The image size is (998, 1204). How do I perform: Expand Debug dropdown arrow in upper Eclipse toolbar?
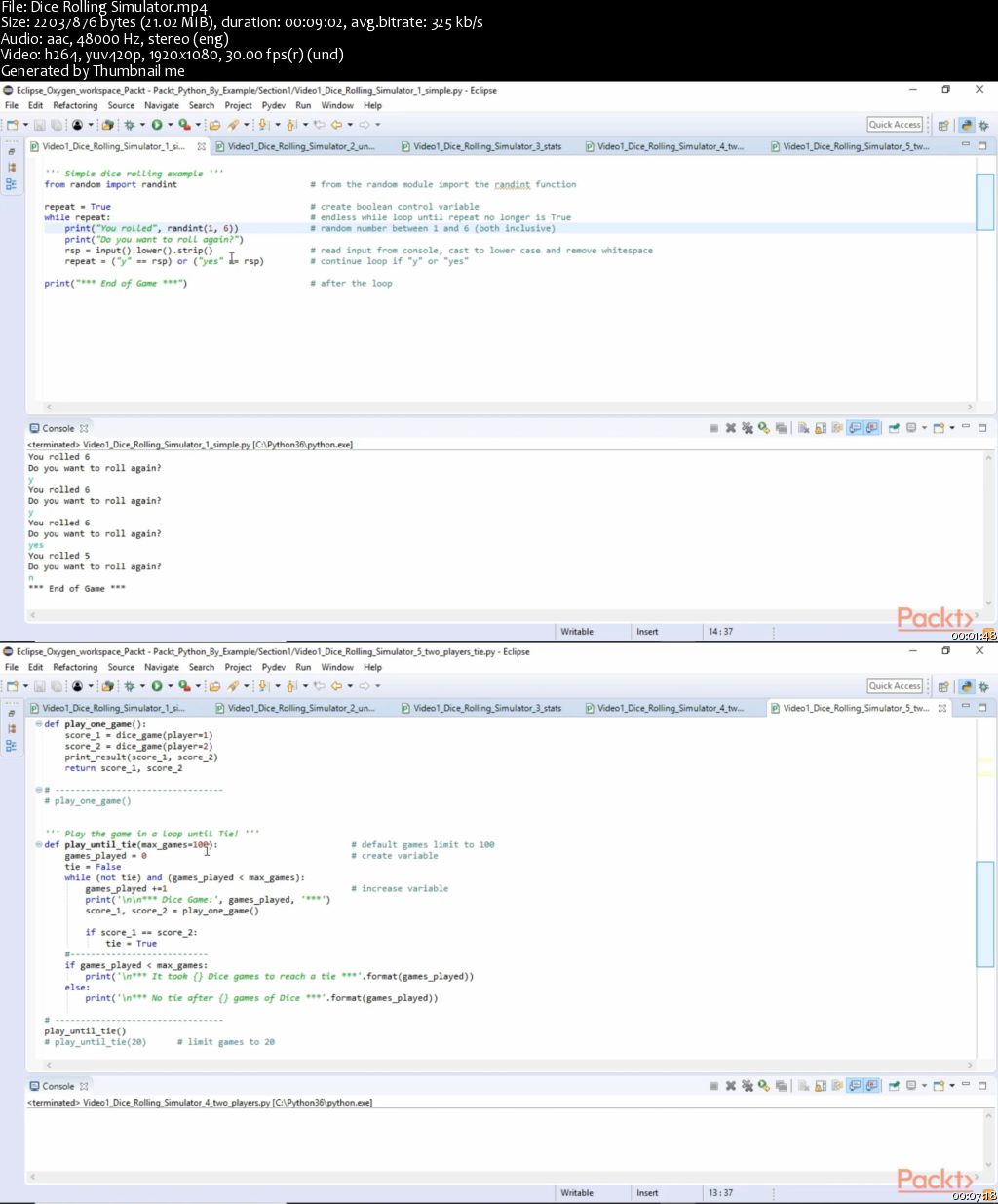[142, 125]
